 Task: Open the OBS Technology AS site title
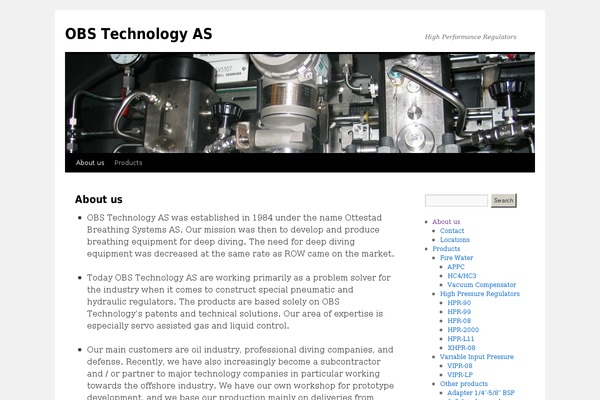[139, 34]
